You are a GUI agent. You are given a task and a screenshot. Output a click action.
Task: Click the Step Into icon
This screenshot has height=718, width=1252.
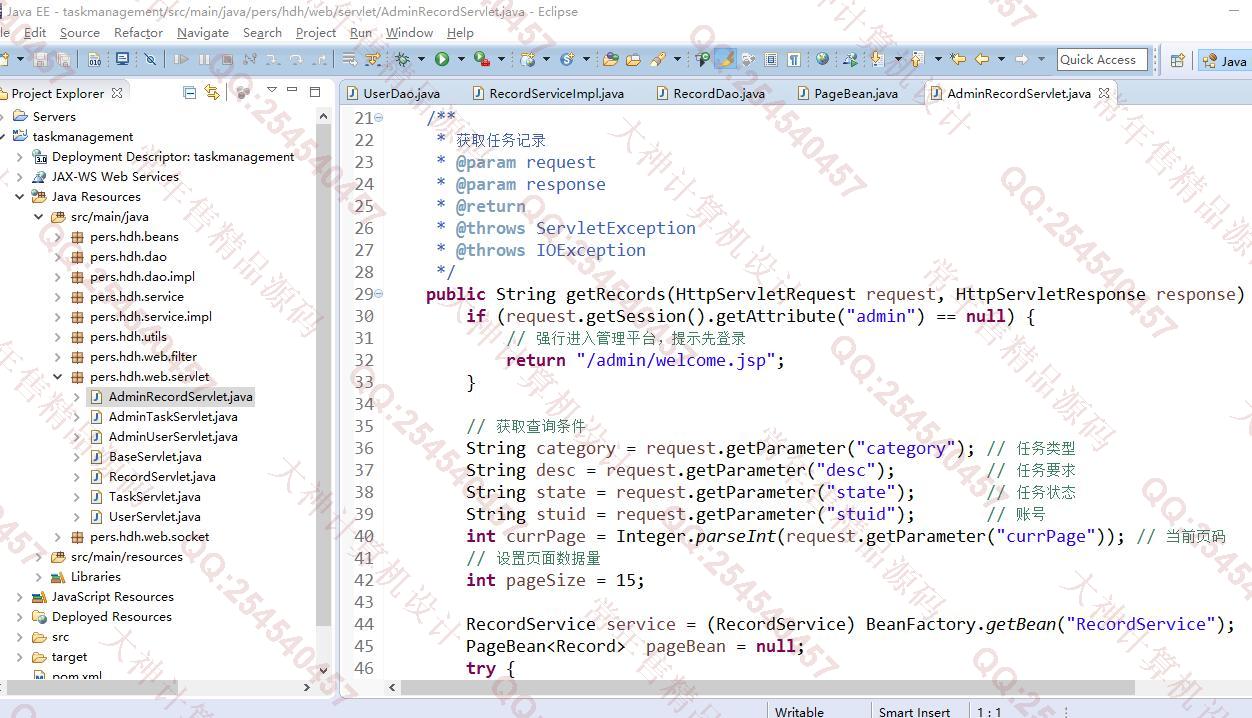pos(273,60)
